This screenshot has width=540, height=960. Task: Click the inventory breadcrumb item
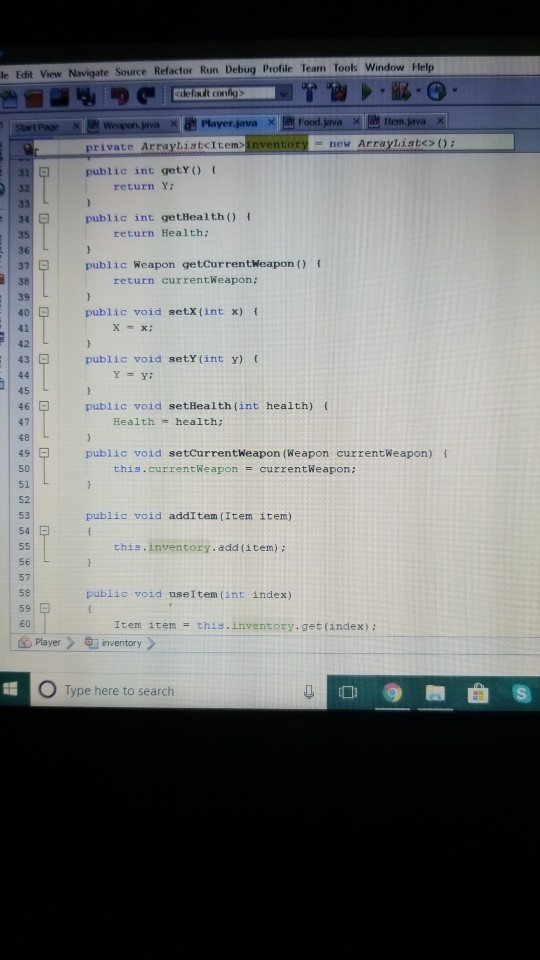click(113, 643)
